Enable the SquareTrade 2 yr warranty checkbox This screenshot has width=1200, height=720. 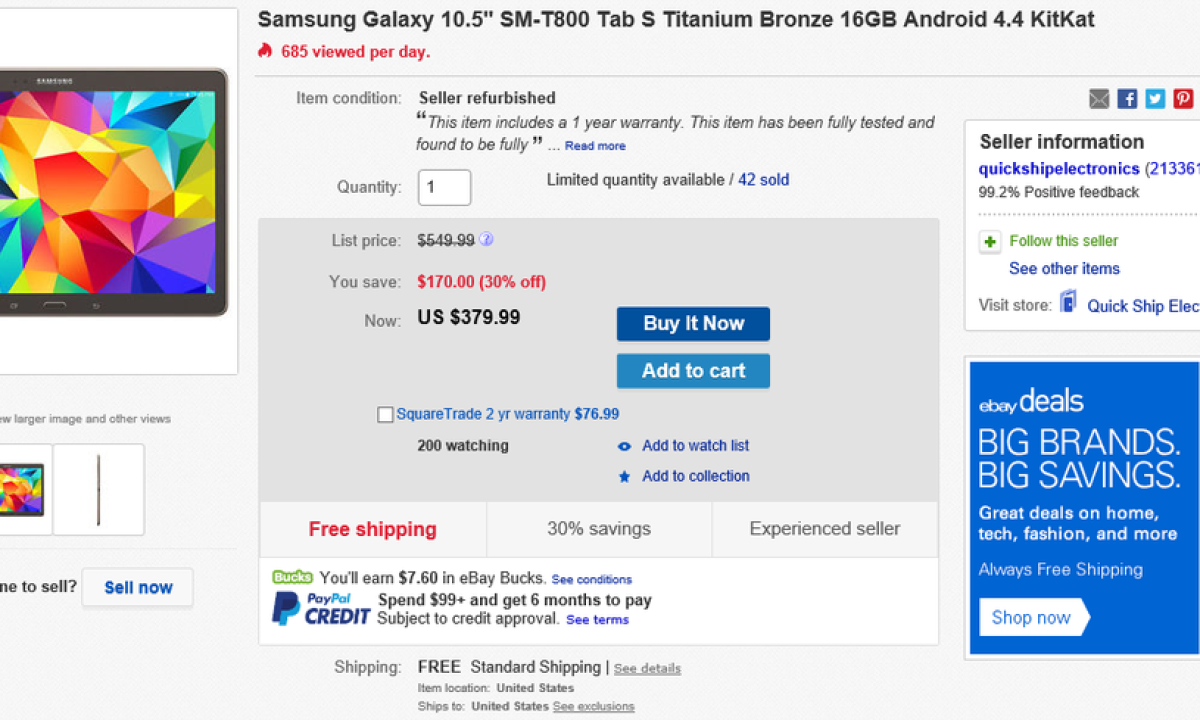tap(385, 415)
